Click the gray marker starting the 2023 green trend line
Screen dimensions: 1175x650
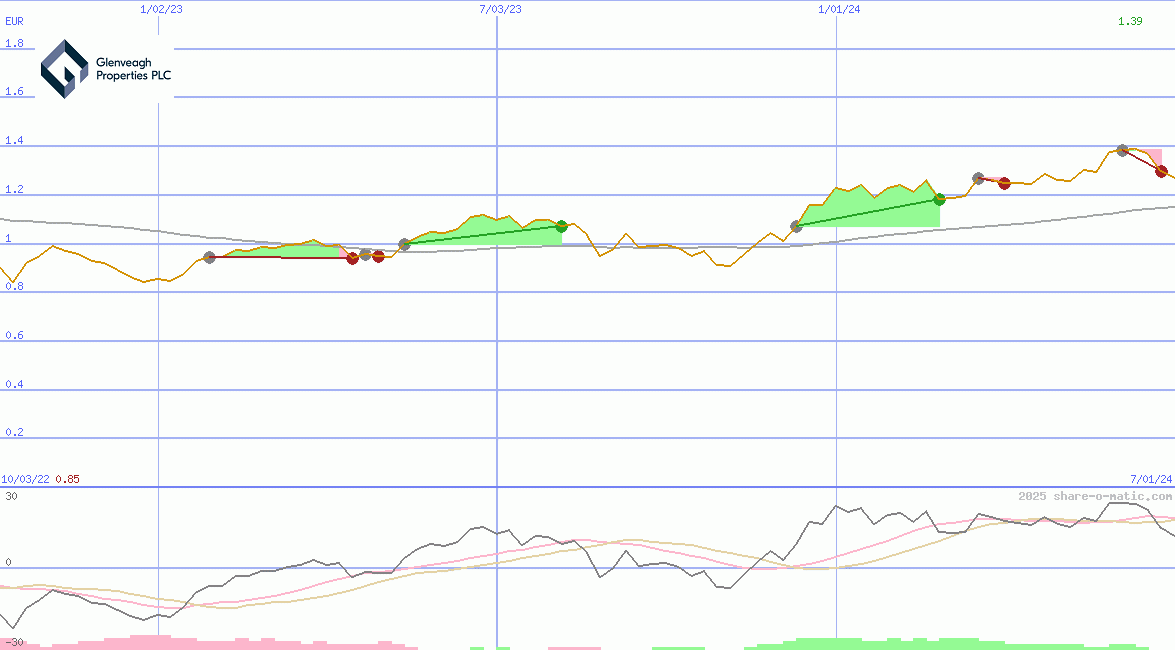404,244
